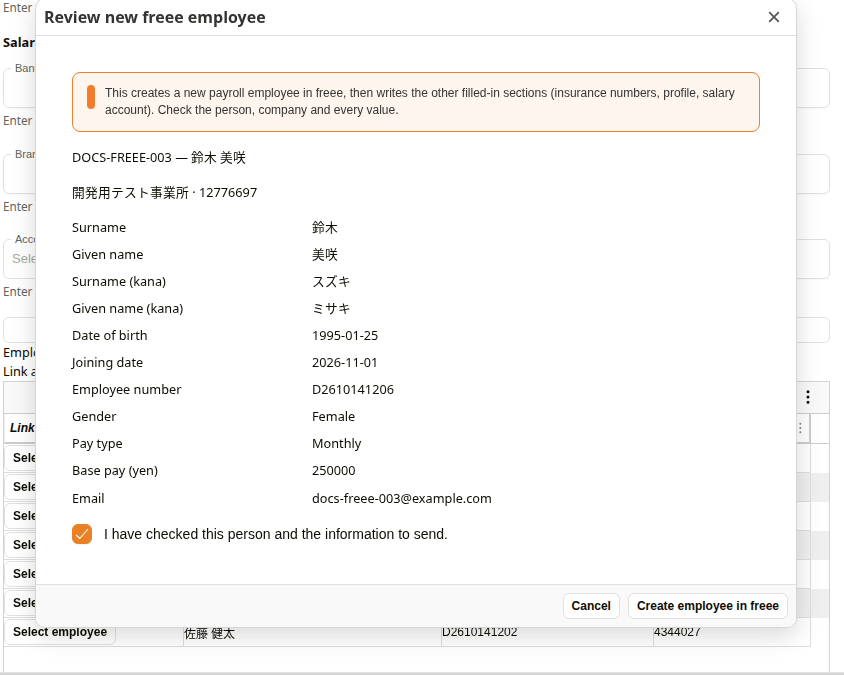The height and width of the screenshot is (675, 844).
Task: Click the Review new freee employee title
Action: (154, 17)
